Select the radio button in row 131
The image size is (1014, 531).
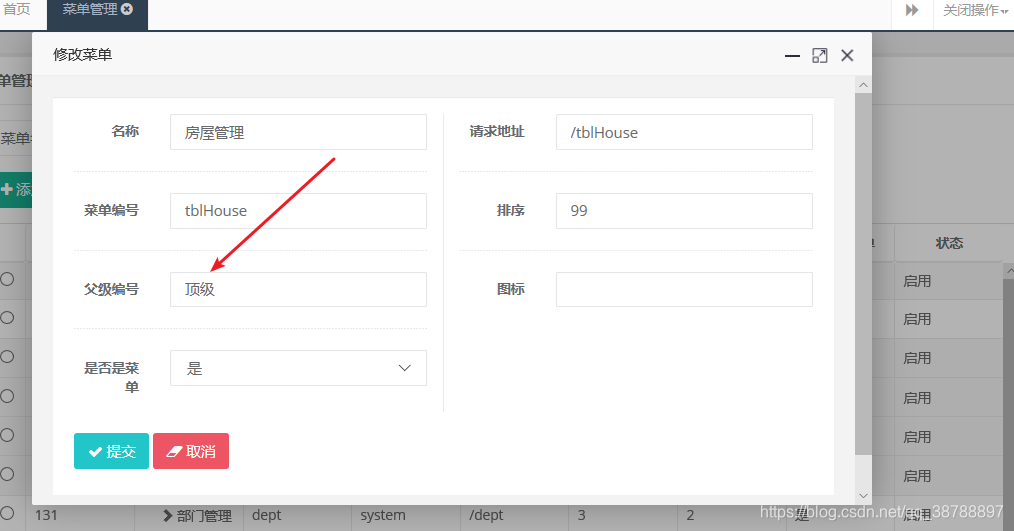(x=7, y=514)
